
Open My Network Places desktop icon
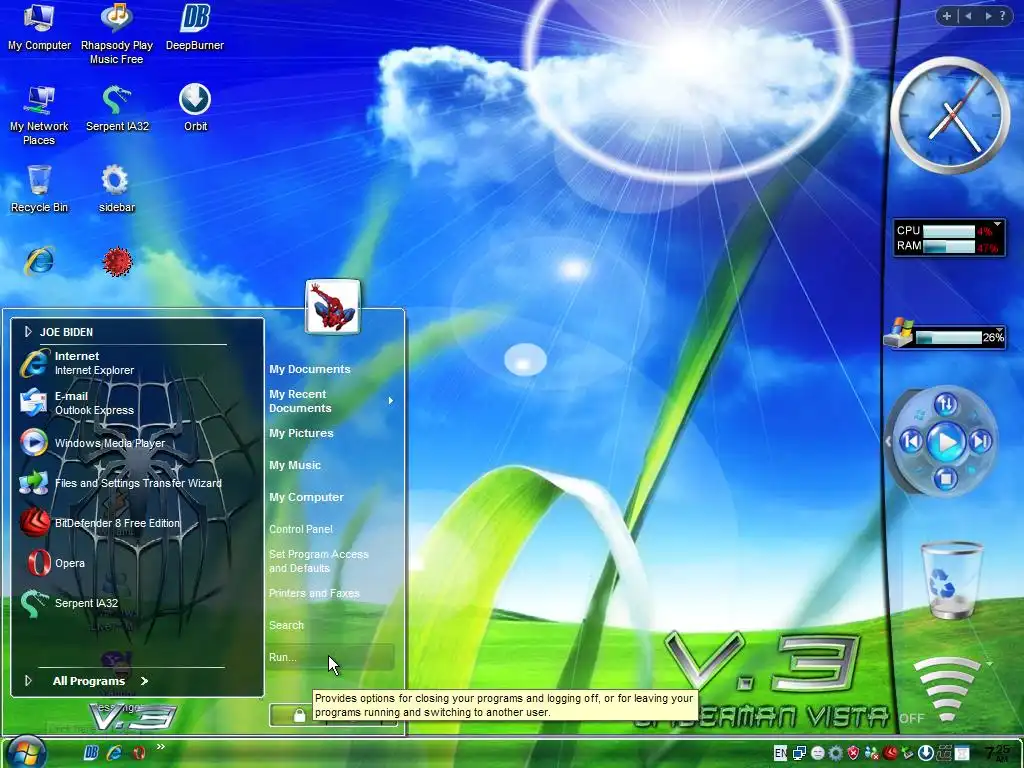[39, 116]
